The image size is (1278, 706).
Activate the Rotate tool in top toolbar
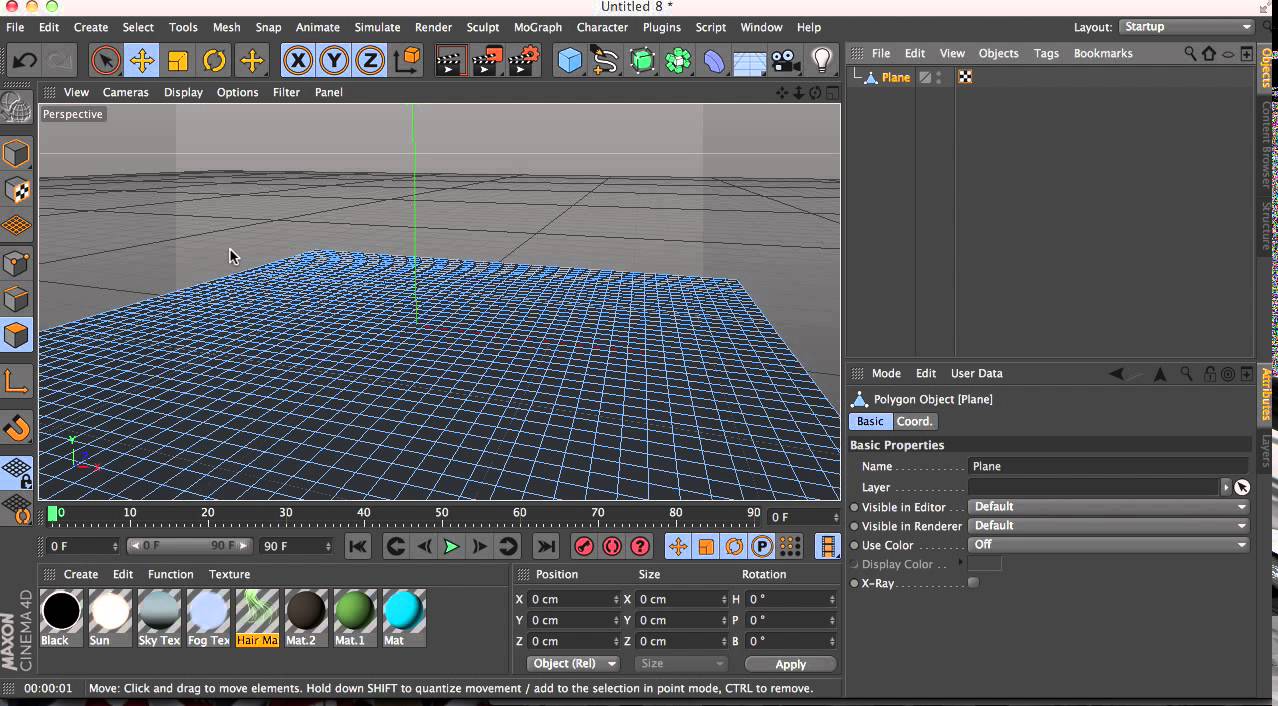click(x=214, y=61)
